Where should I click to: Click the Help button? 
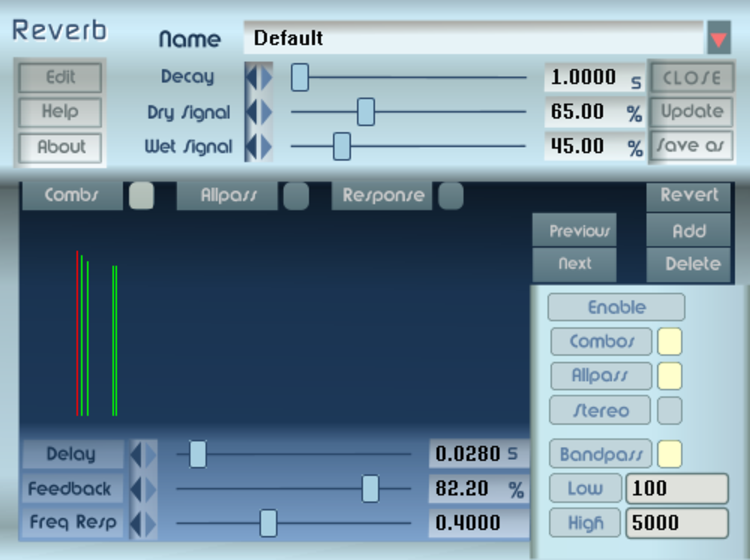coord(60,112)
